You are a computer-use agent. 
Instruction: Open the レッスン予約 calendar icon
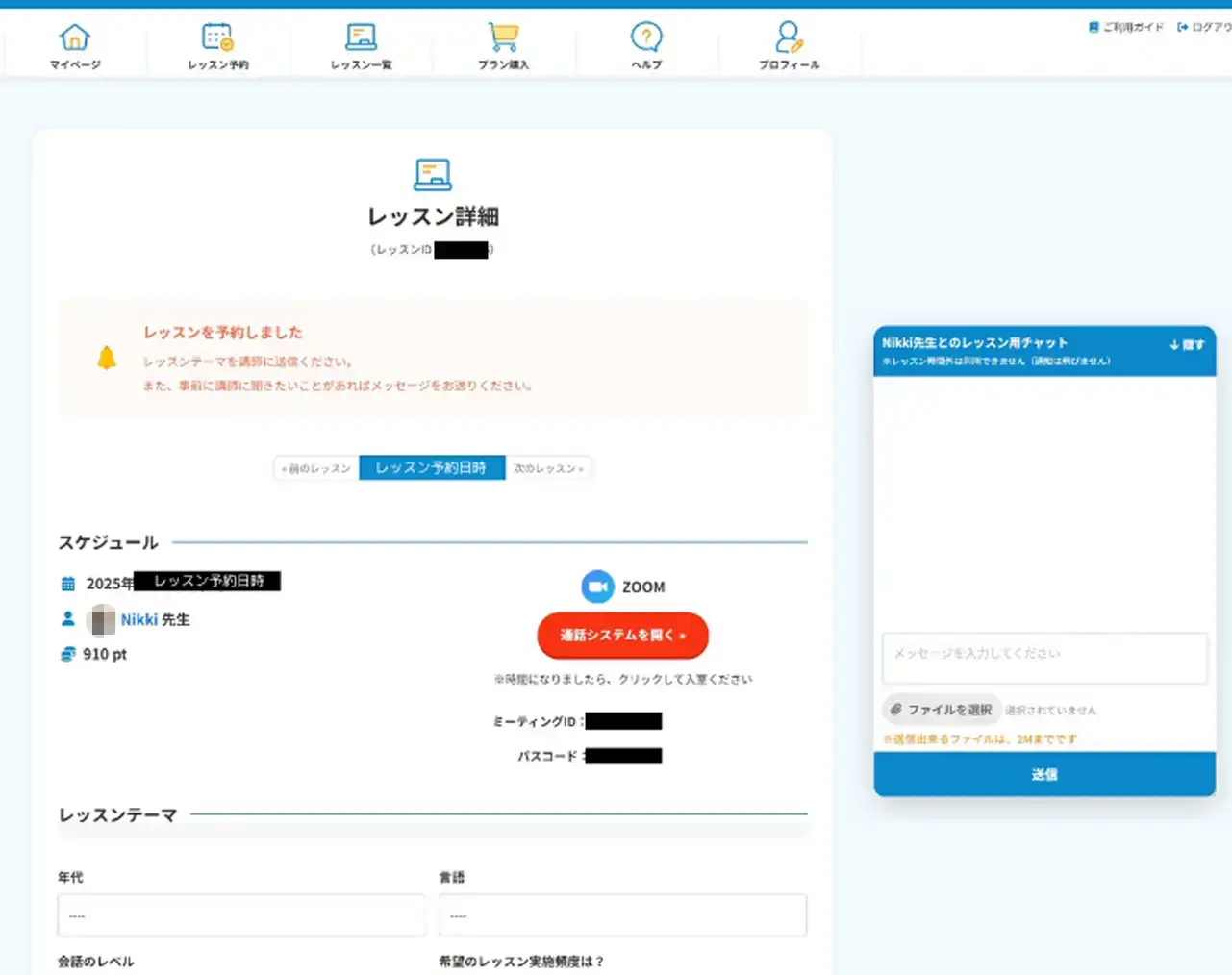[217, 38]
